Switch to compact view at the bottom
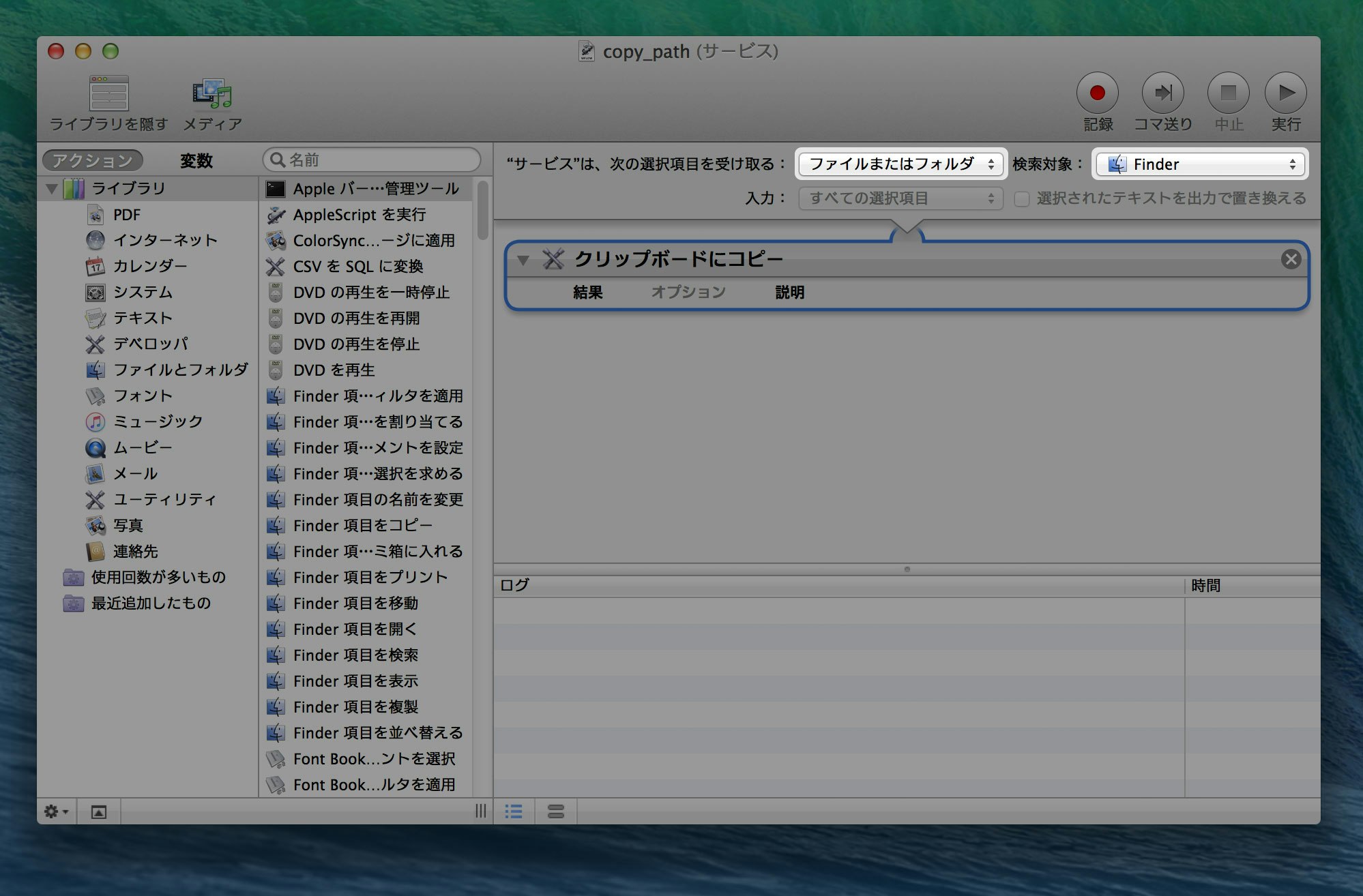Image resolution: width=1363 pixels, height=896 pixels. (557, 811)
